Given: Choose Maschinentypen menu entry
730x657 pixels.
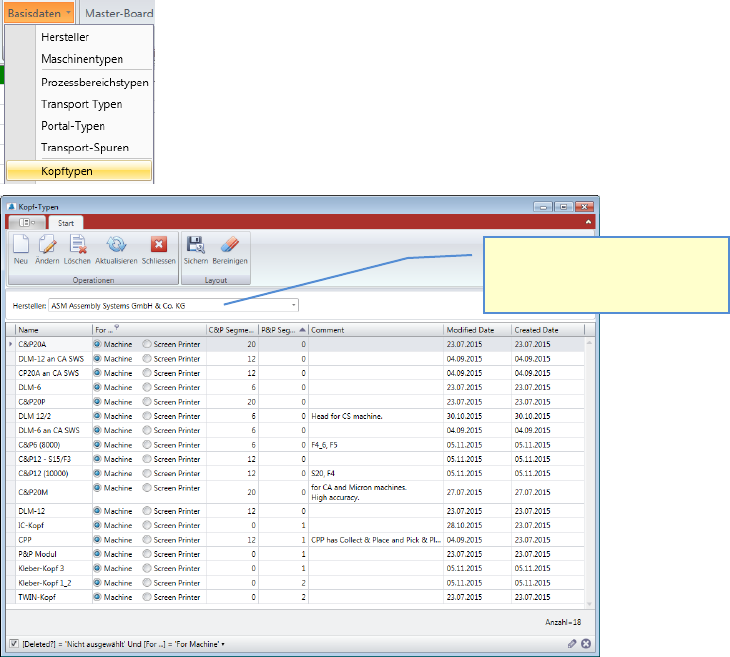Looking at the screenshot, I should [82, 59].
